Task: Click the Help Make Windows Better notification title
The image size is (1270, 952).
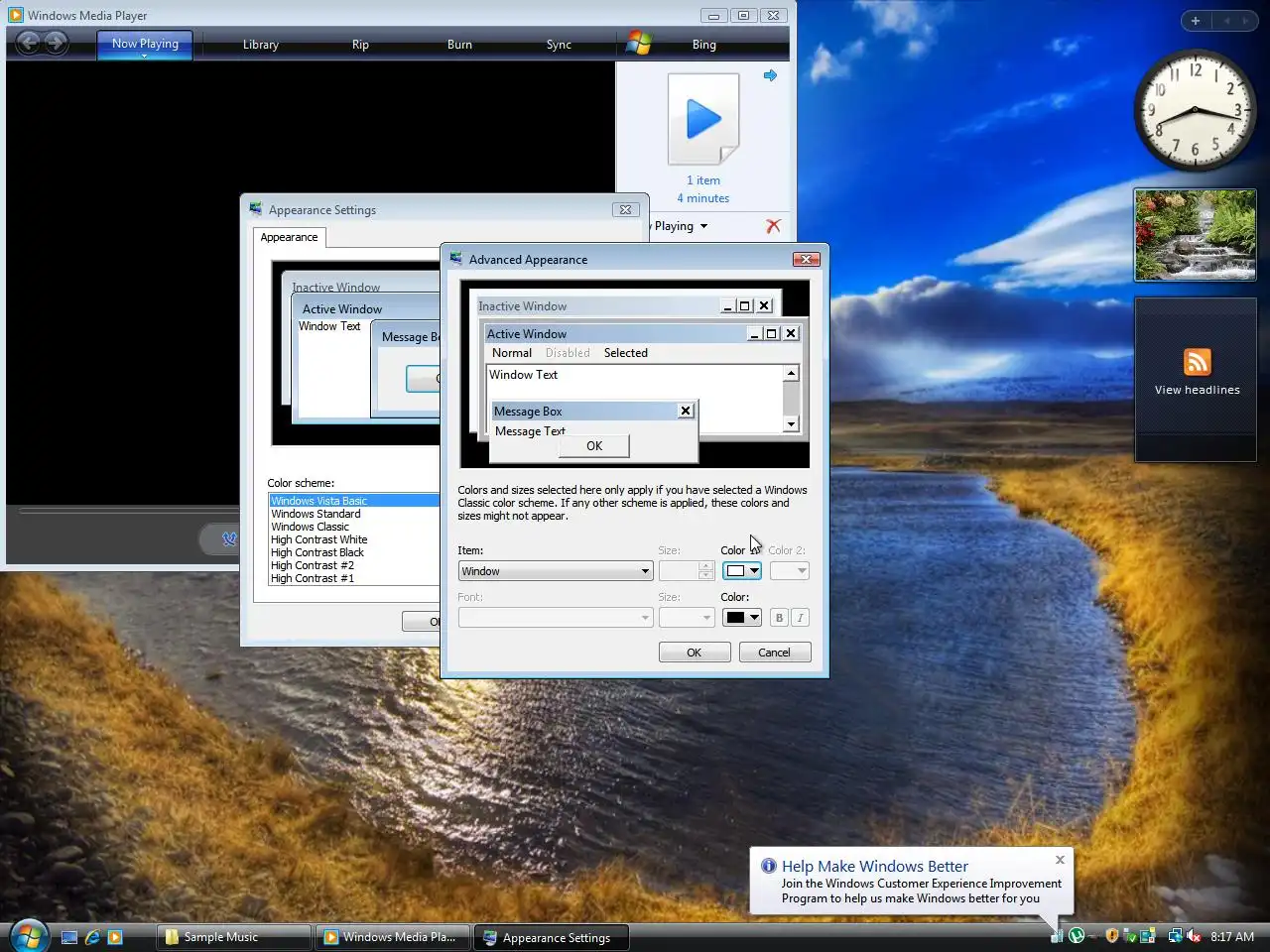Action: (x=875, y=866)
